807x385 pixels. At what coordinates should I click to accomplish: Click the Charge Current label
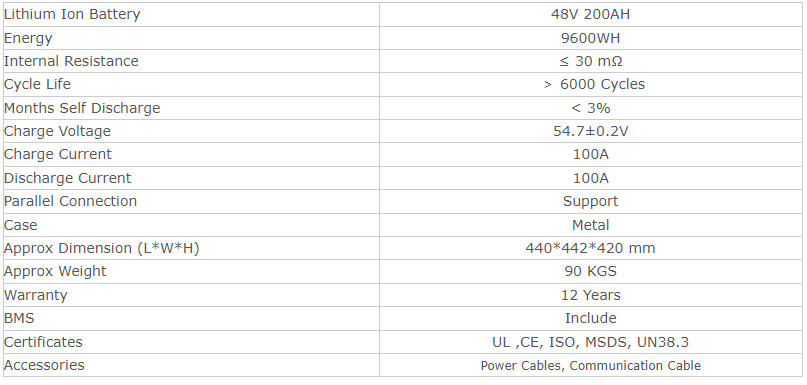58,154
